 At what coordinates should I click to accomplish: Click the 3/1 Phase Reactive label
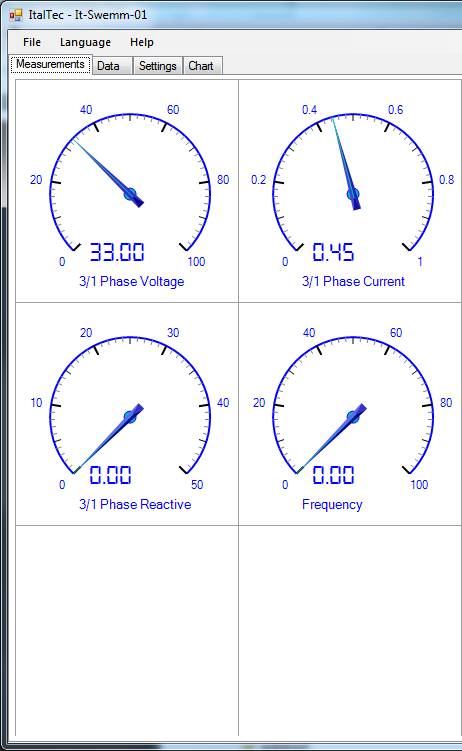point(135,504)
